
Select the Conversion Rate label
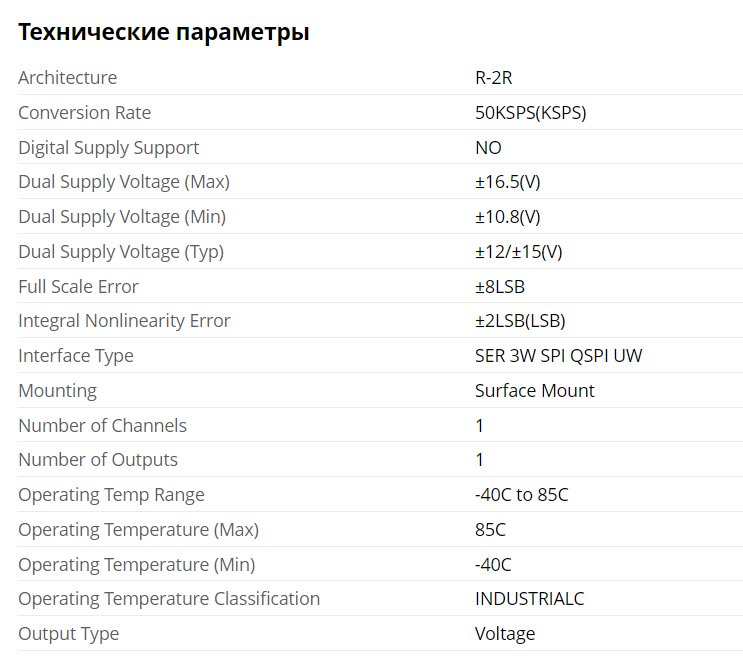pyautogui.click(x=85, y=113)
